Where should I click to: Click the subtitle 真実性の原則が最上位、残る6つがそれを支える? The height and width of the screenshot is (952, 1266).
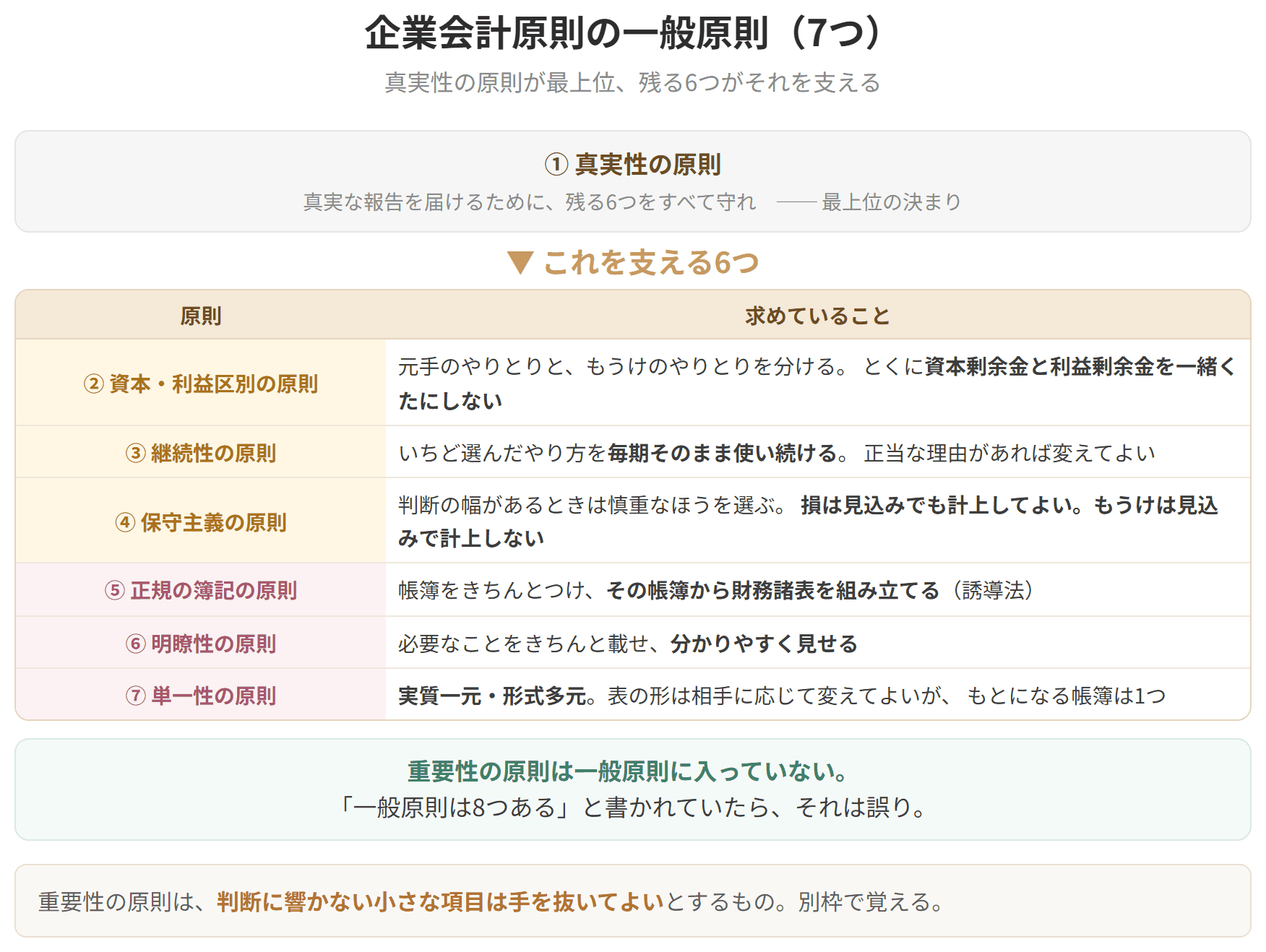[x=632, y=82]
